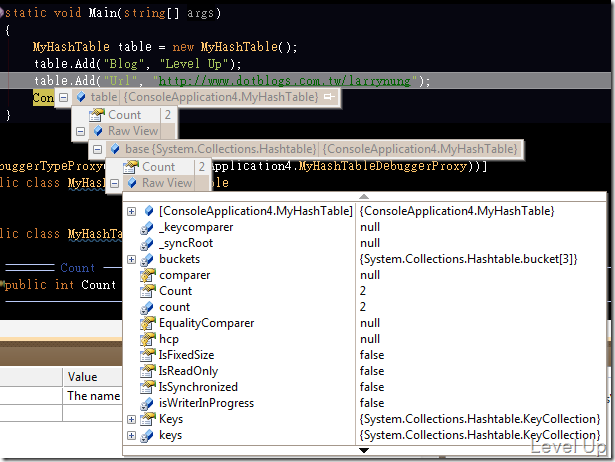This screenshot has height=462, width=615.
Task: Click the ConsoleApplication4.MyHashTable value in table datatip
Action: [221, 97]
